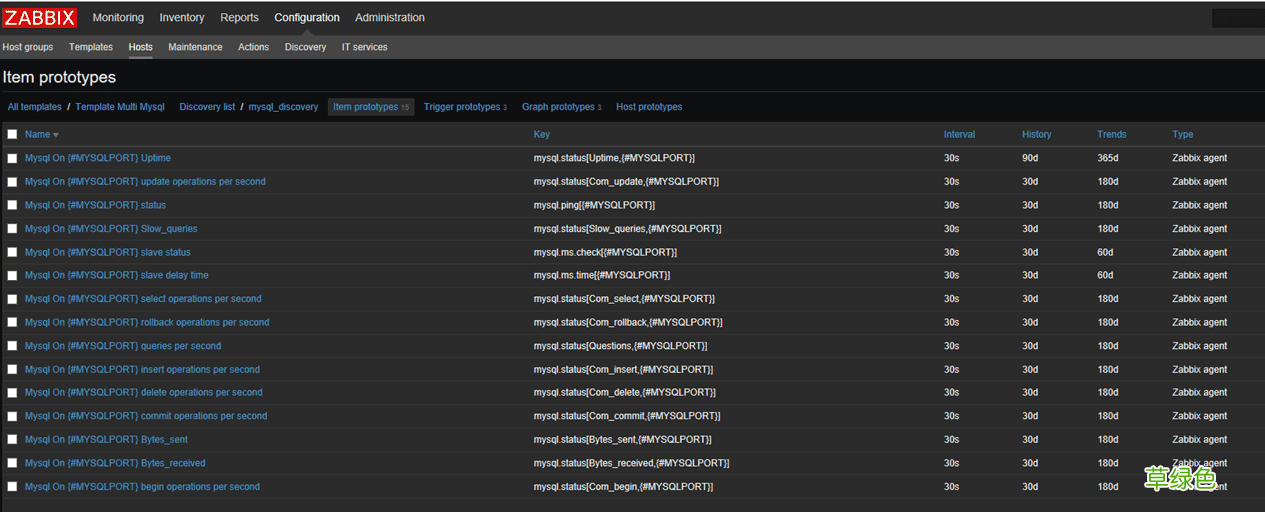
Task: Check the Mysql Uptime item checkbox
Action: (12, 158)
